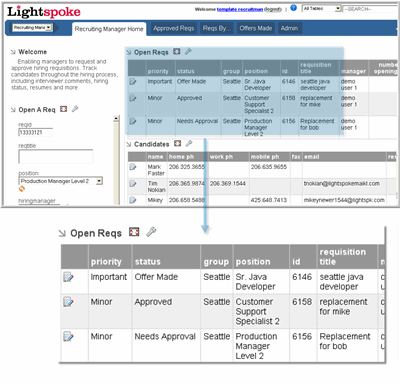Sort enlarged Open Reqs by position header
The image size is (400, 384).
point(253,262)
